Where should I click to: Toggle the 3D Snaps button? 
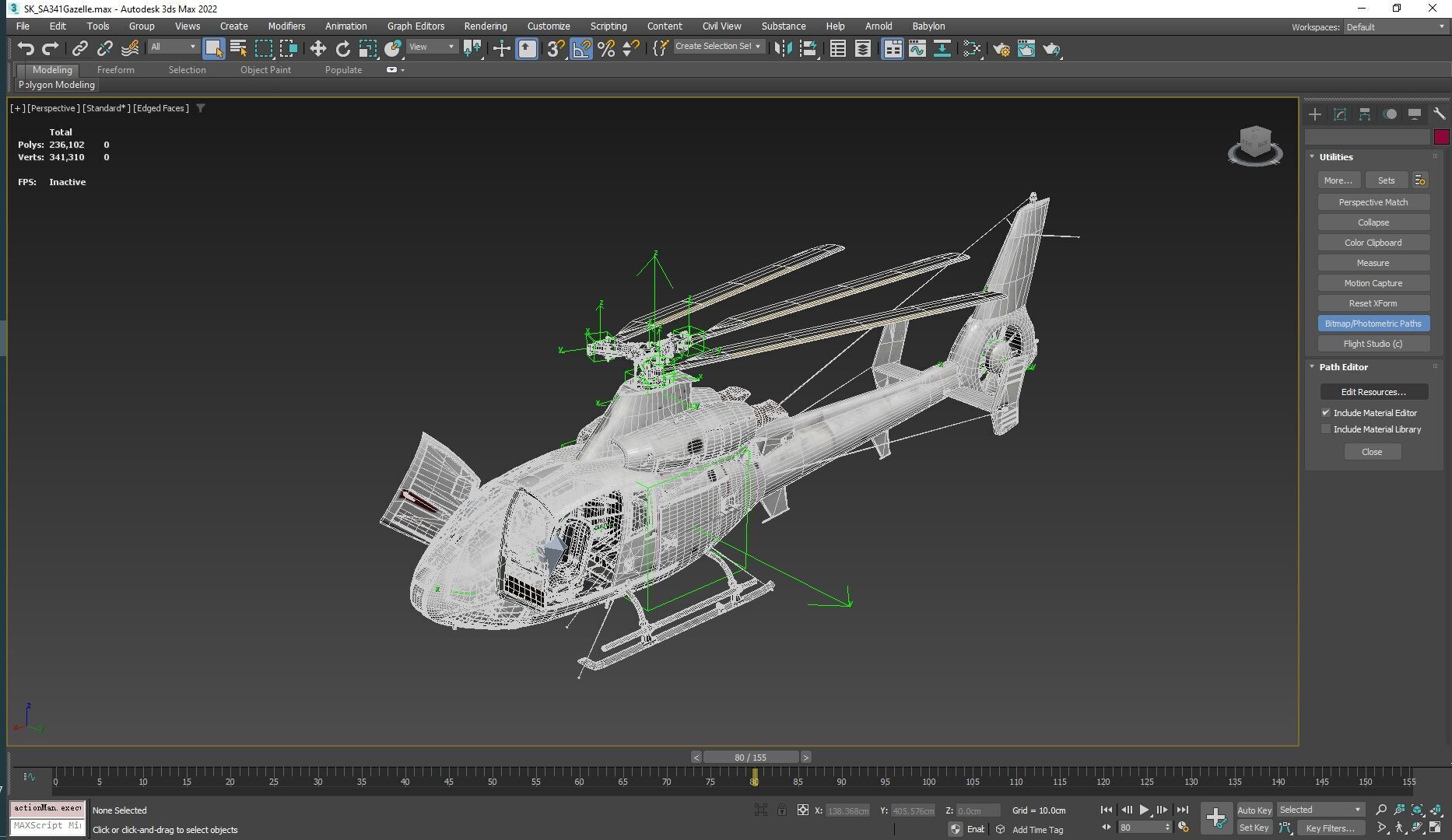coord(555,48)
